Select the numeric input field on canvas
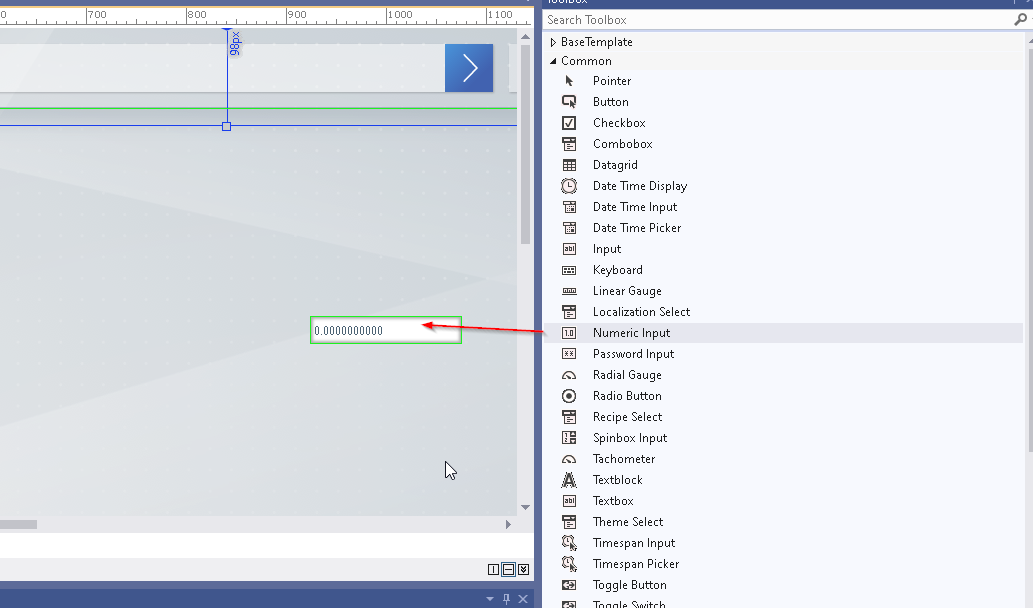Image resolution: width=1033 pixels, height=608 pixels. point(386,330)
